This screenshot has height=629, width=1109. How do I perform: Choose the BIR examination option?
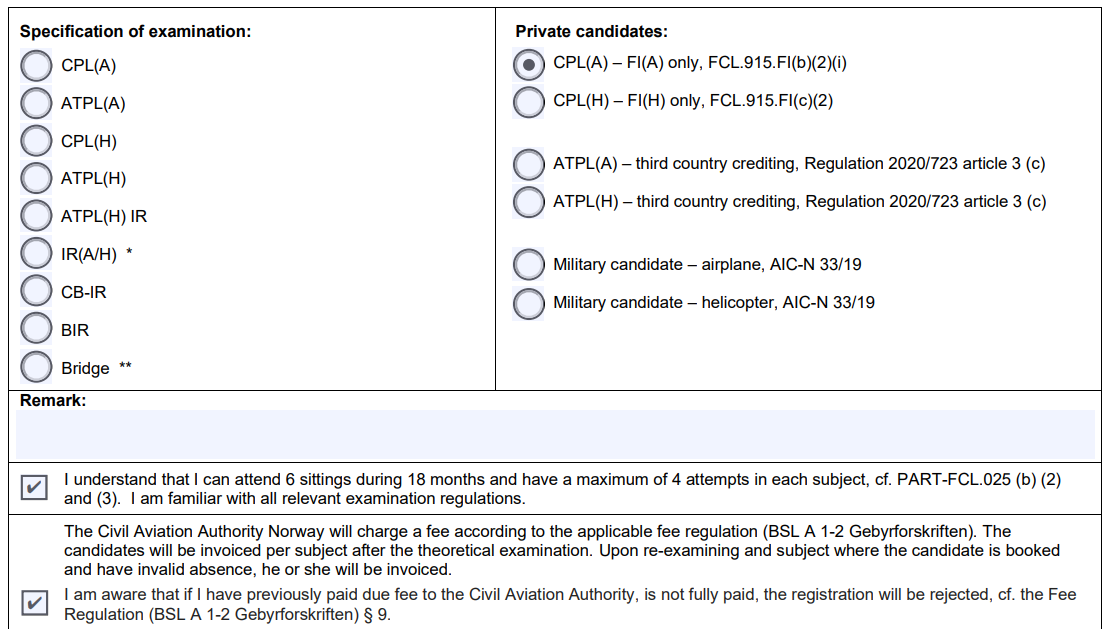pos(36,329)
